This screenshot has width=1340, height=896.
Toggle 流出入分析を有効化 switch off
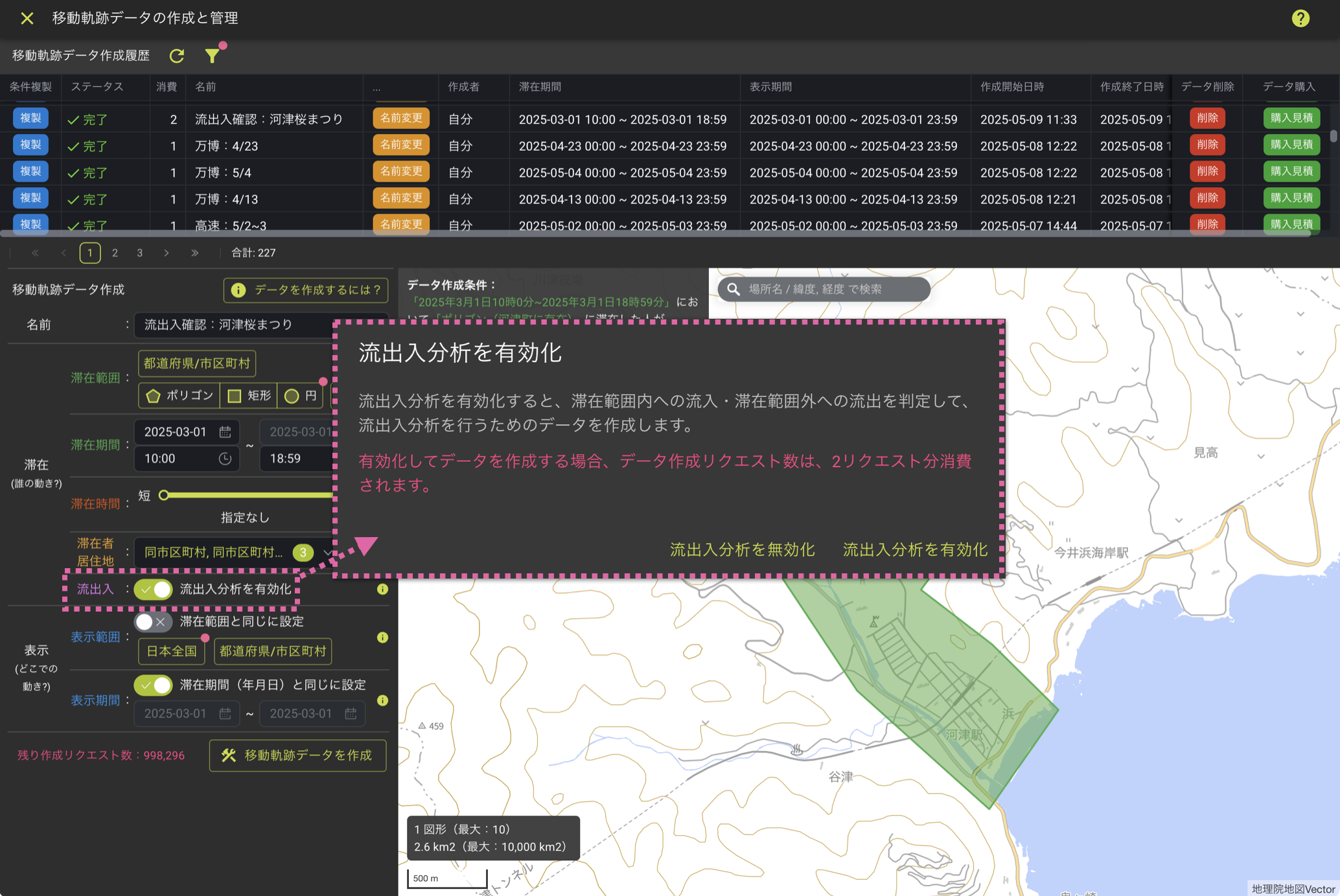(x=154, y=589)
